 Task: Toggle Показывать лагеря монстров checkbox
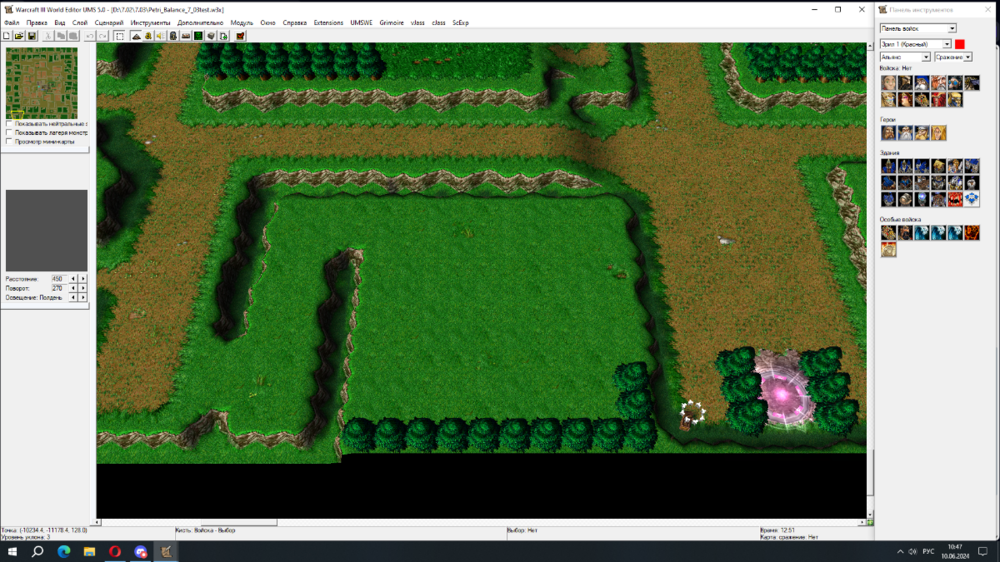tap(9, 132)
